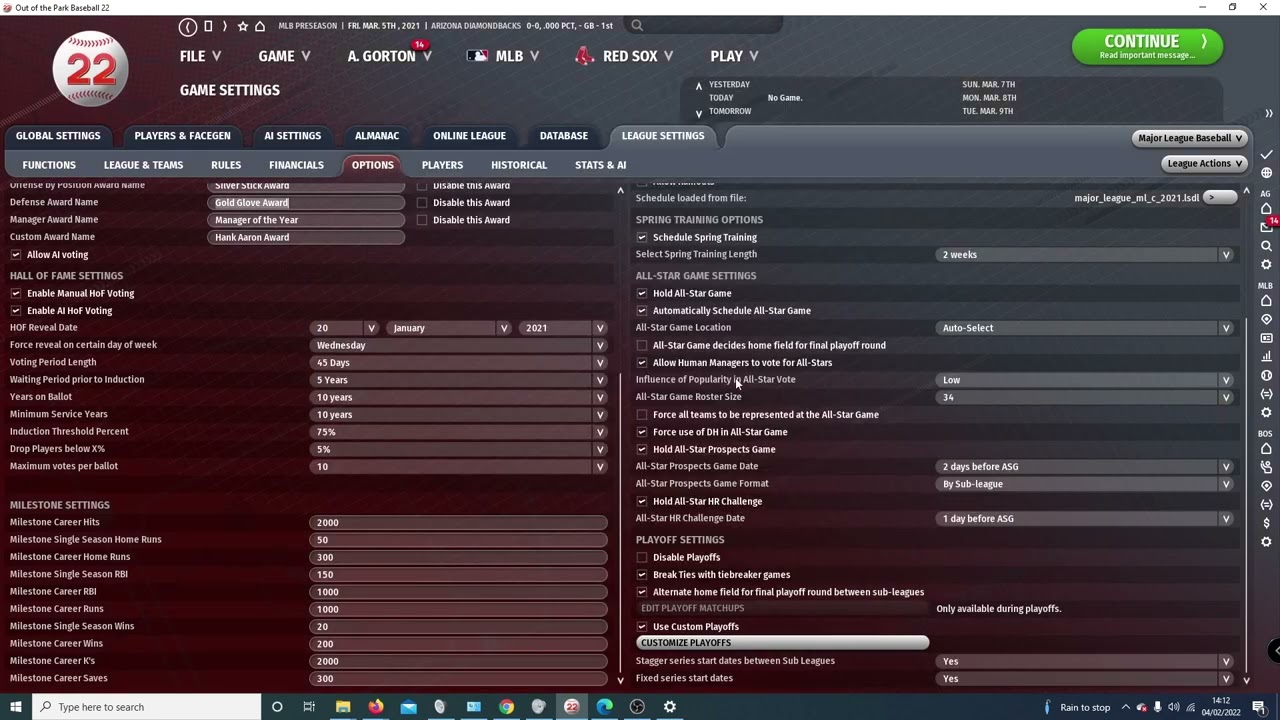This screenshot has width=1280, height=720.
Task: Toggle Enable Manual HoF Voting checkbox
Action: coord(16,293)
